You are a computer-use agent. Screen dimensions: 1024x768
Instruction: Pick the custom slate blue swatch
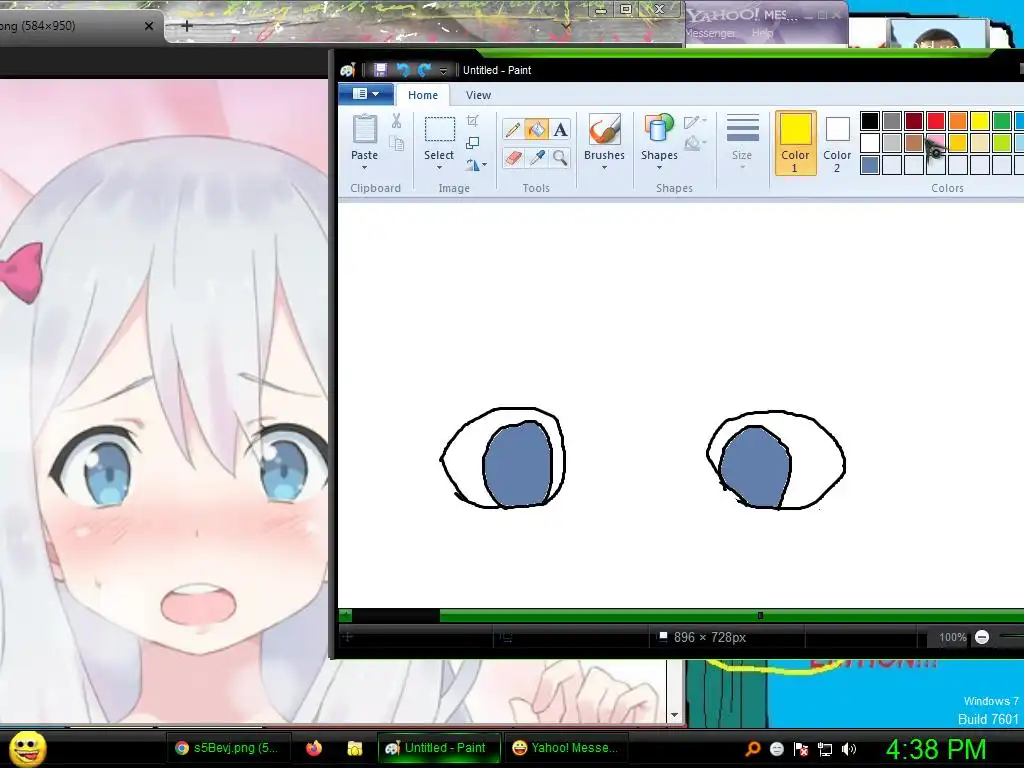tap(869, 165)
